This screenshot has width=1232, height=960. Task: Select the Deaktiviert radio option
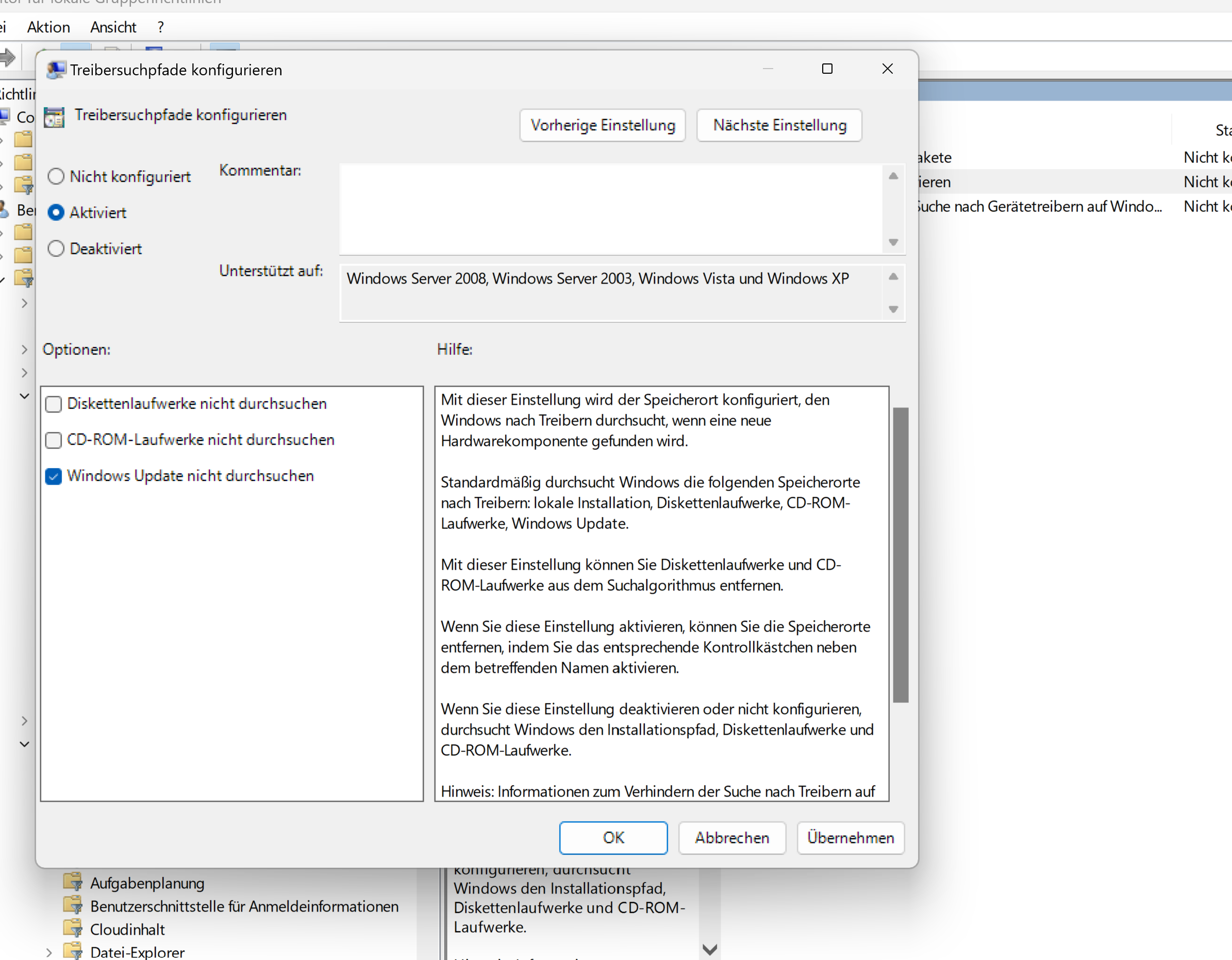(56, 249)
